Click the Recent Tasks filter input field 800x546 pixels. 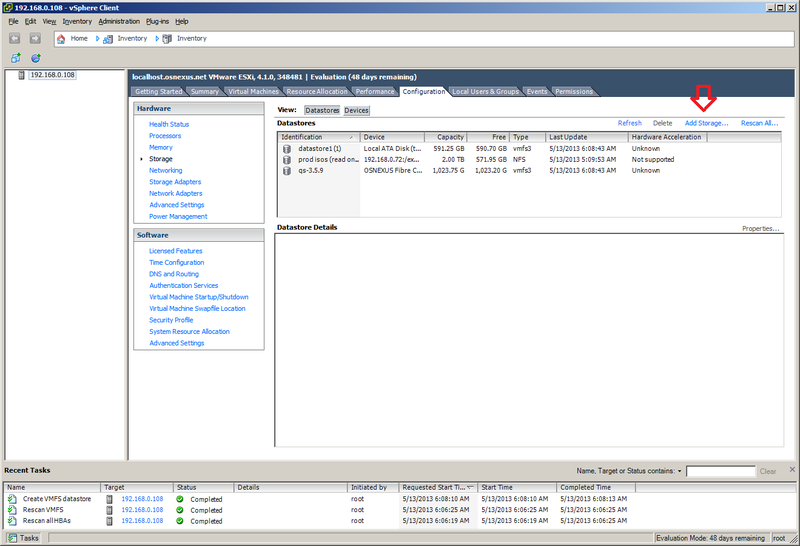coord(720,471)
